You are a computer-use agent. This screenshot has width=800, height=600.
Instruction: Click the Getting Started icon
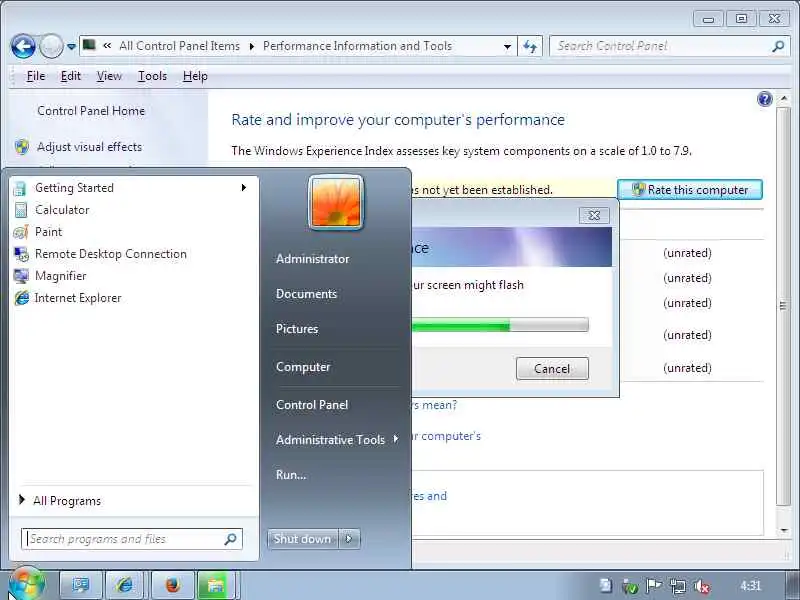pos(19,188)
